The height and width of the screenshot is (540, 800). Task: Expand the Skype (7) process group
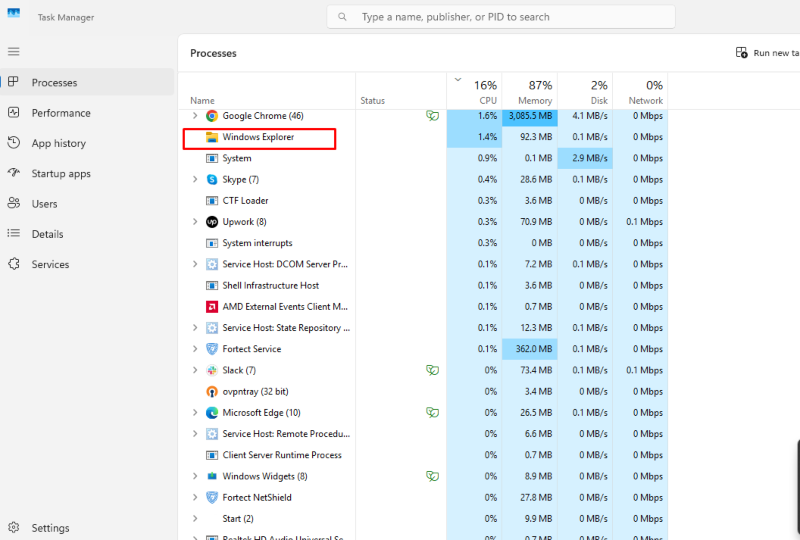click(195, 179)
